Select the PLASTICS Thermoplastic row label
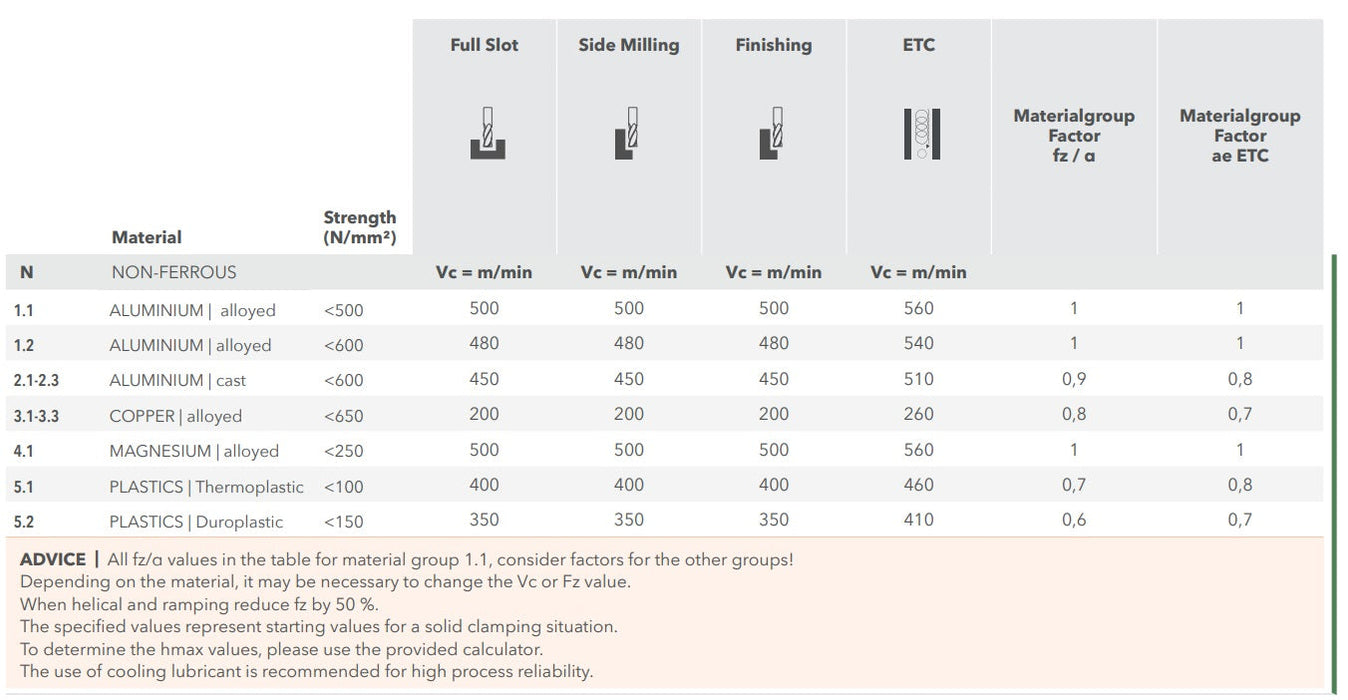Viewport: 1348px width, 700px height. [206, 487]
